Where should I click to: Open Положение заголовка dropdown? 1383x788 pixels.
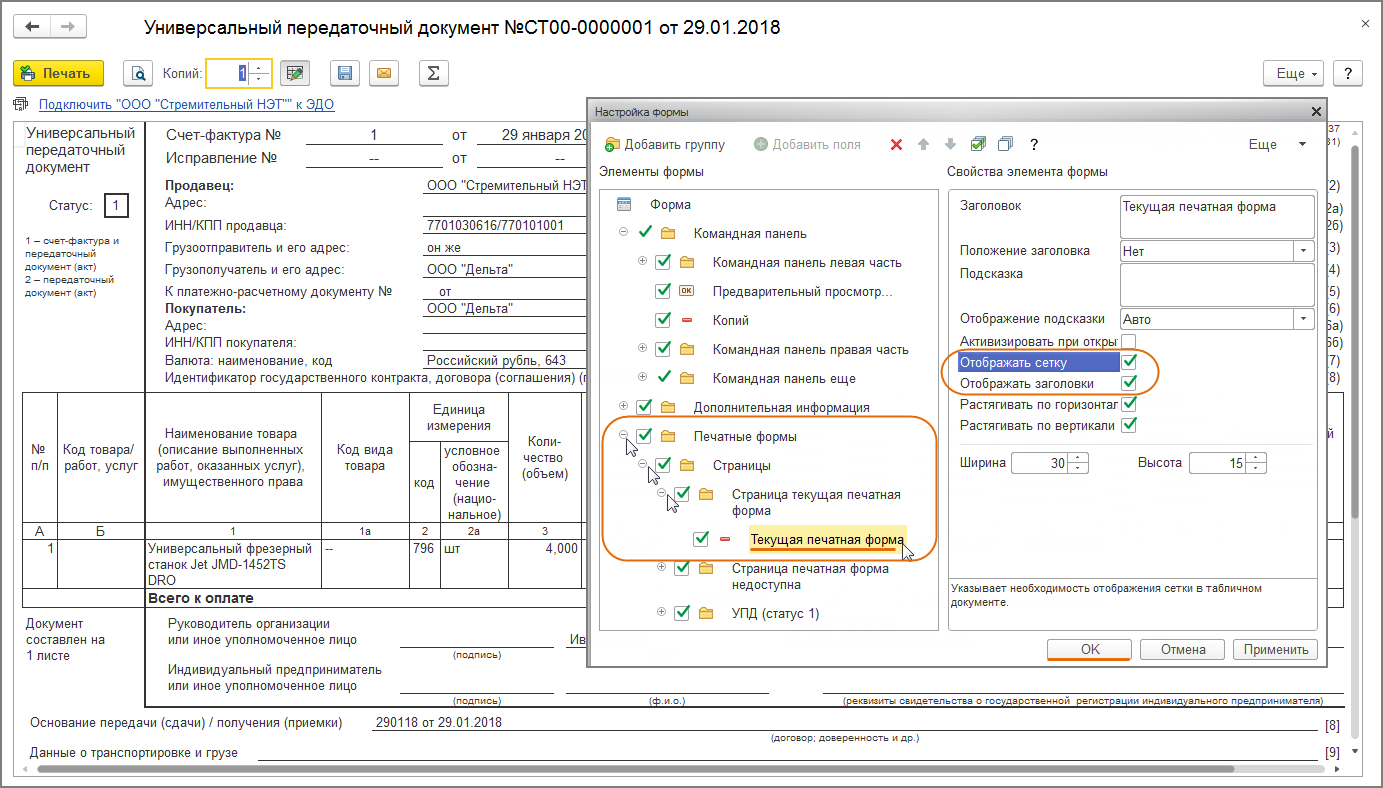click(1304, 251)
